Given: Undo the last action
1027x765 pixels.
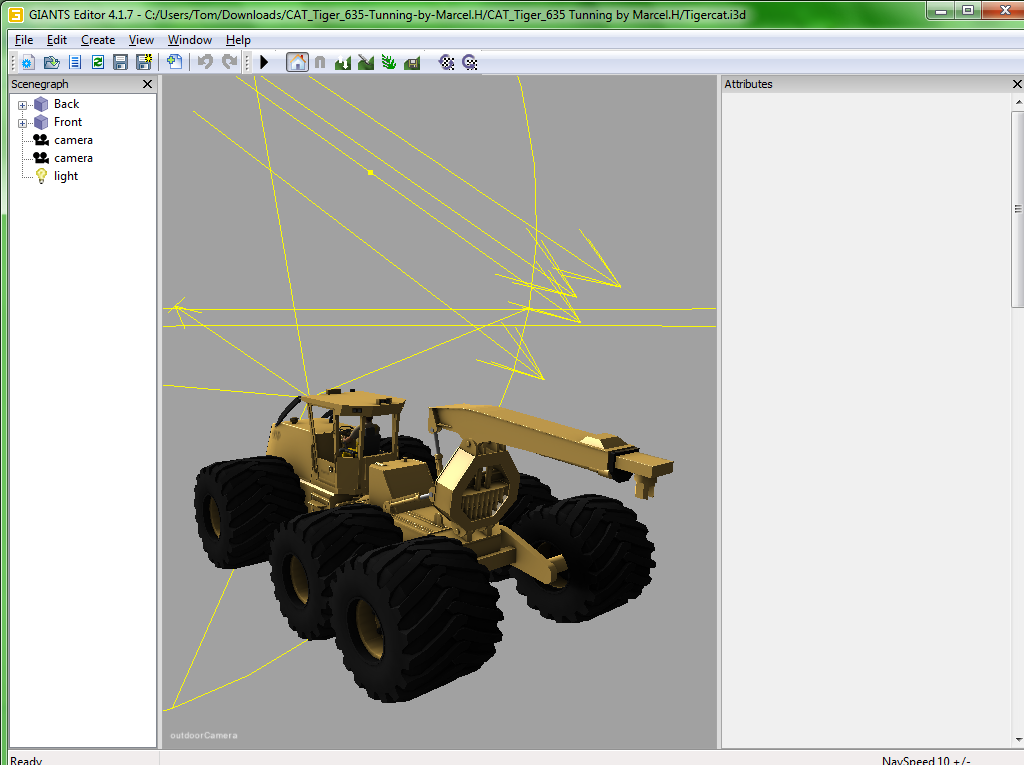Looking at the screenshot, I should [206, 62].
